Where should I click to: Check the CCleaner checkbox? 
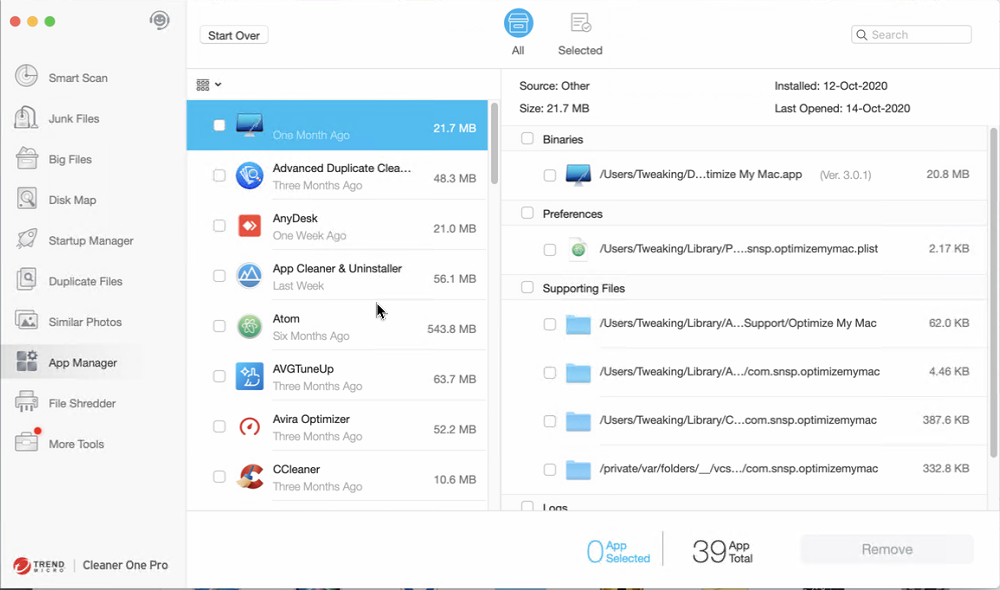coord(219,476)
